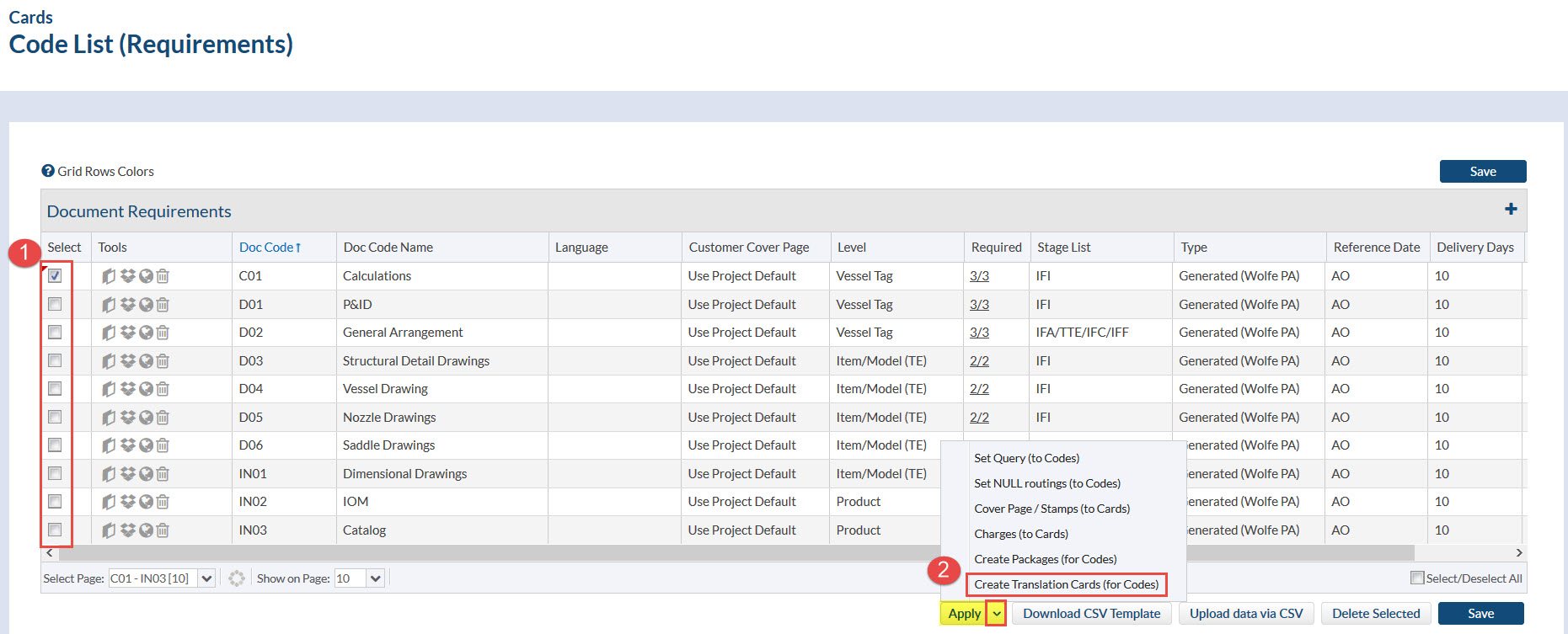Click the globe icon for D01
1568x634 pixels.
146,305
